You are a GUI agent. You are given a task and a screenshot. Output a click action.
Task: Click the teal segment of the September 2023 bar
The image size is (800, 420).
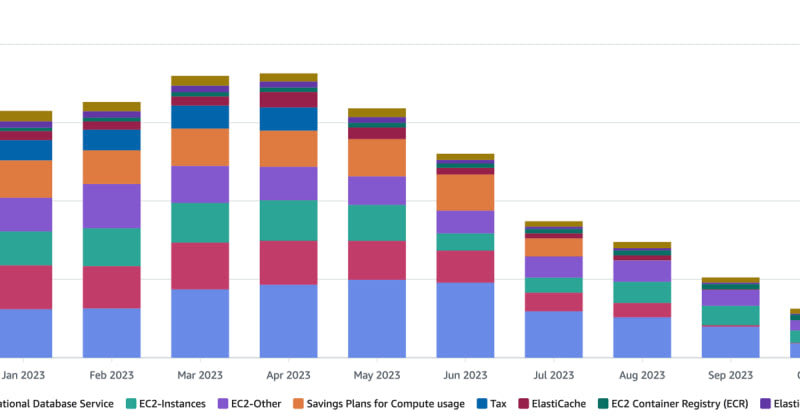pos(730,315)
